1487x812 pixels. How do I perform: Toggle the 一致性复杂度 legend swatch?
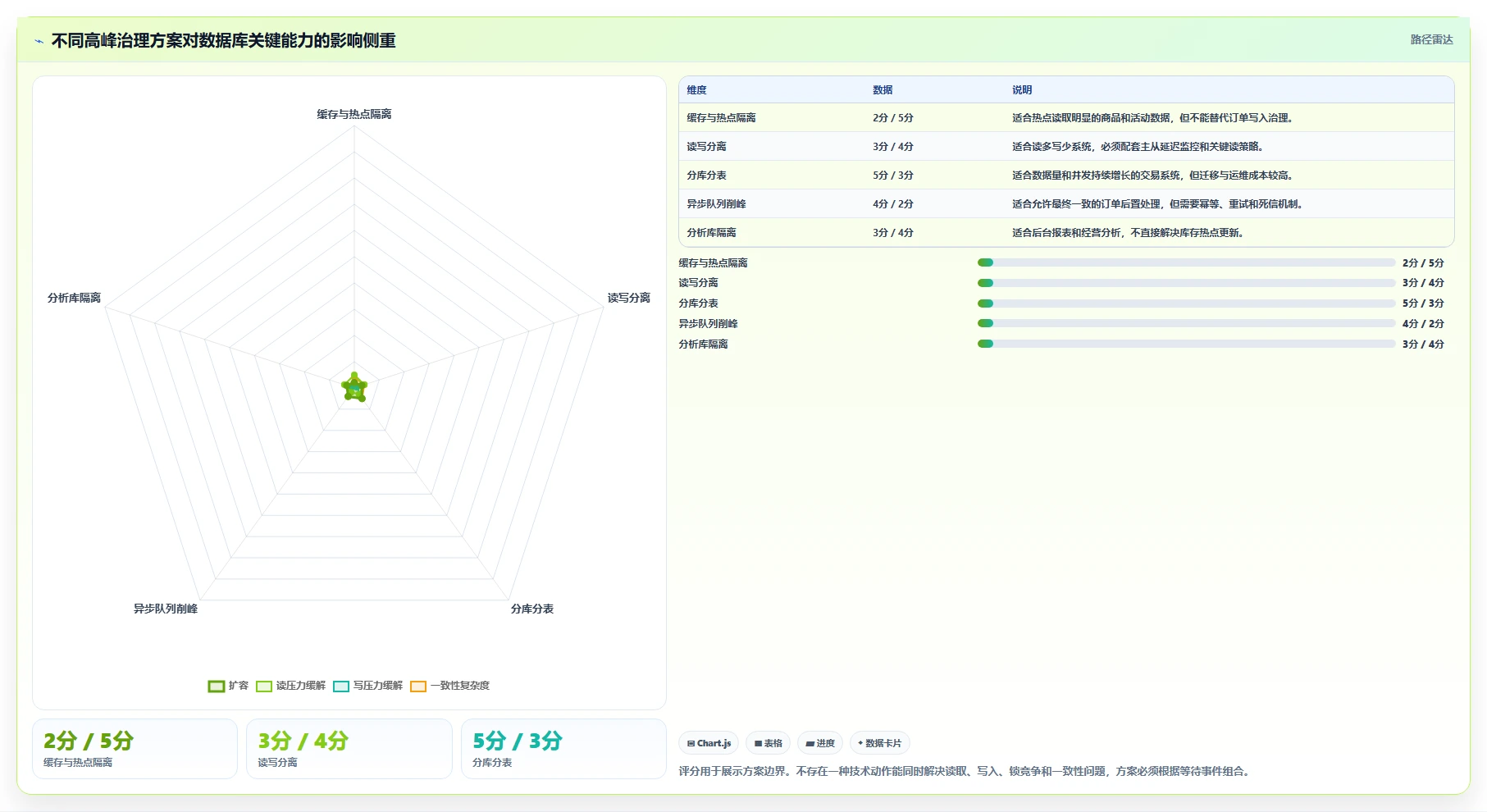pyautogui.click(x=418, y=686)
